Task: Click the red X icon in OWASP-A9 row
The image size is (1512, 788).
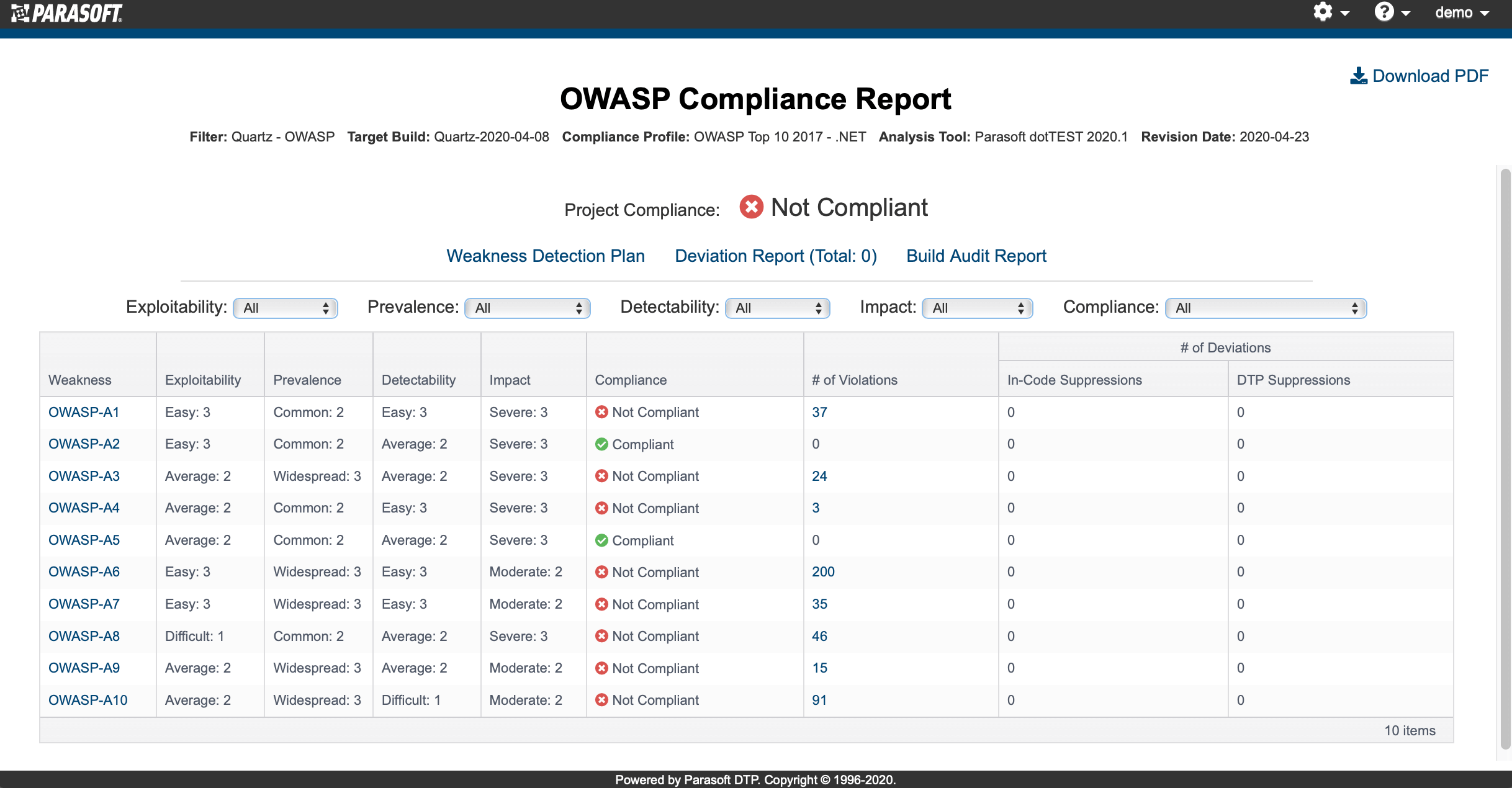Action: 601,668
